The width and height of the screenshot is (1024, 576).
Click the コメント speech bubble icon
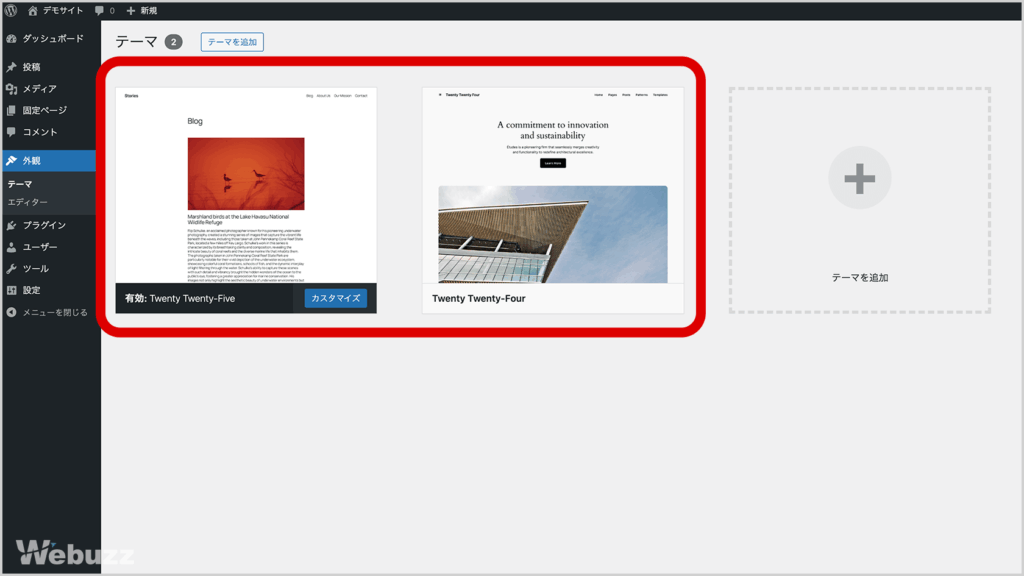click(12, 132)
